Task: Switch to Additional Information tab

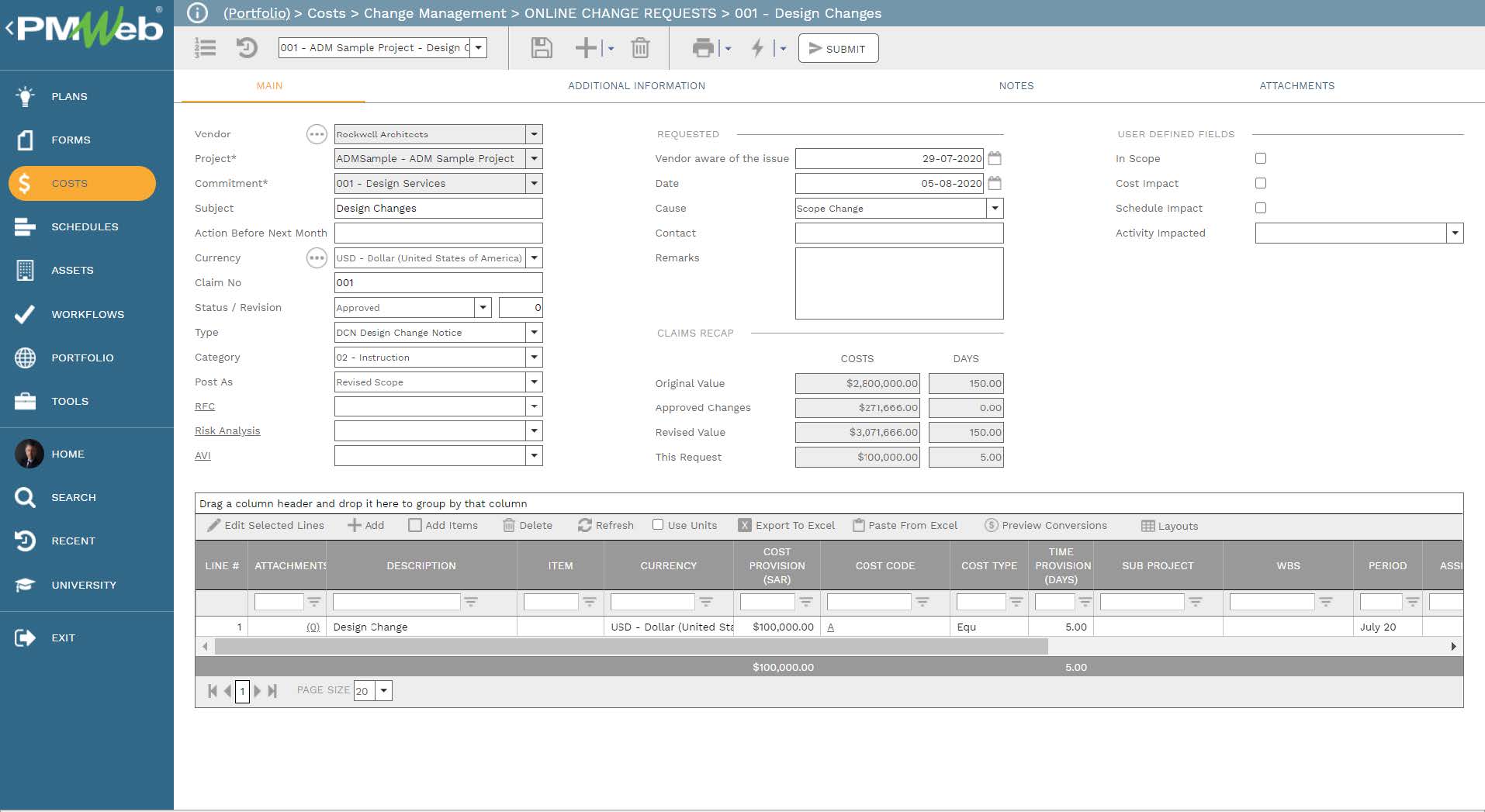Action: (x=636, y=85)
